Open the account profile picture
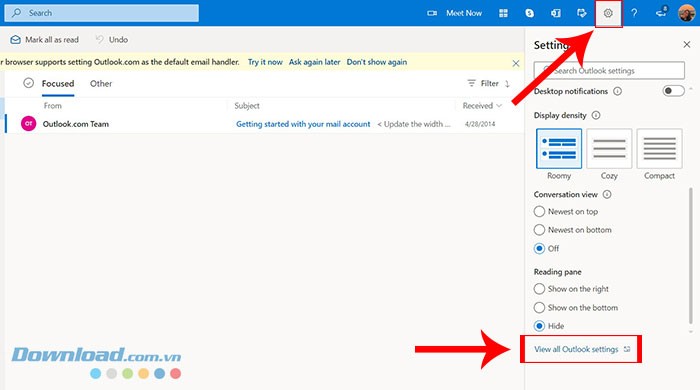The image size is (700, 390). (687, 13)
